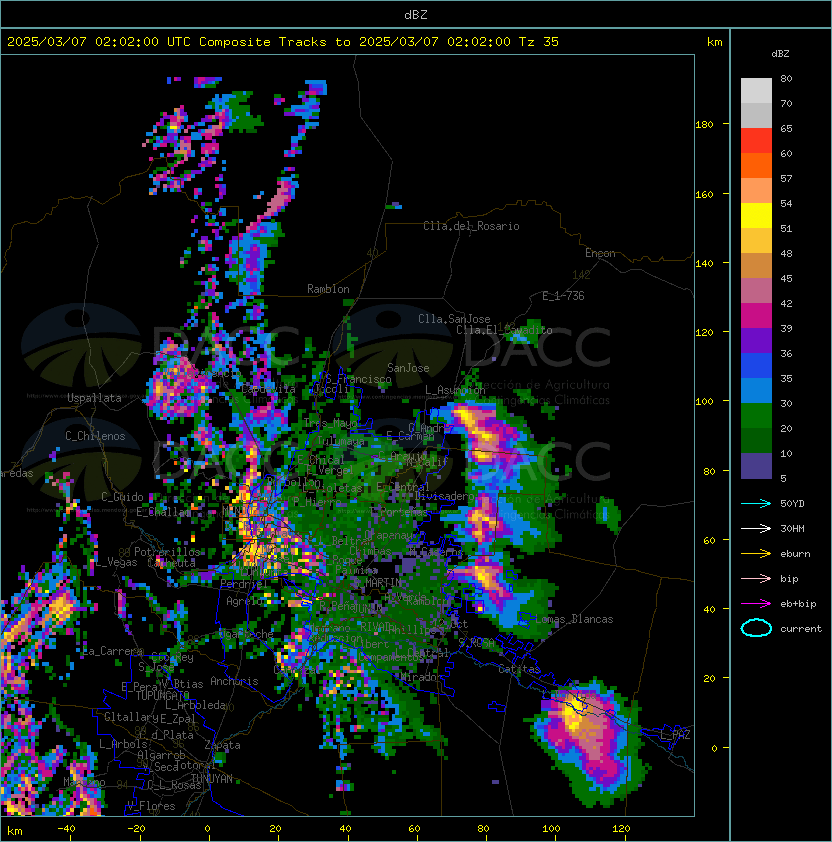Pick the light blue 30-35 dBZ swatch
Viewport: 832px width, 842px height.
point(756,391)
